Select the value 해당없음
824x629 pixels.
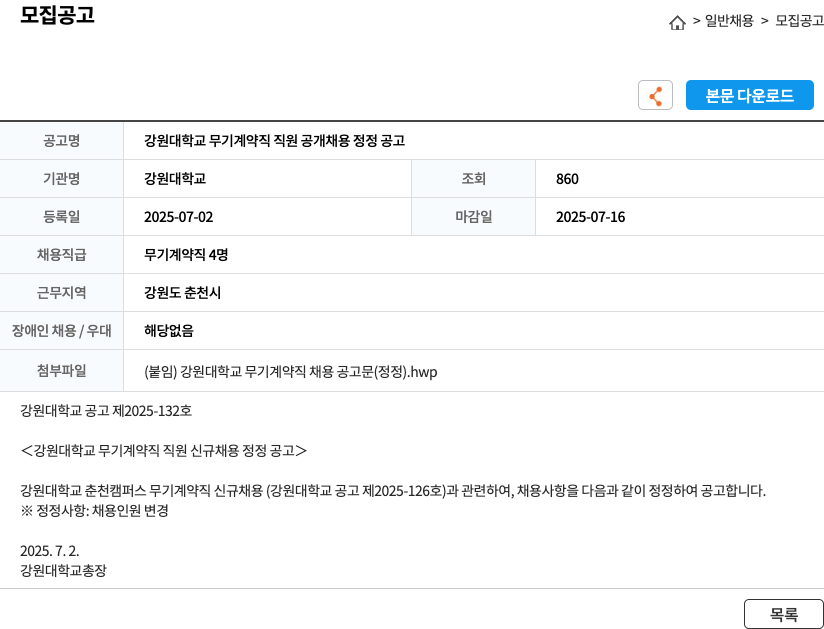(x=169, y=331)
